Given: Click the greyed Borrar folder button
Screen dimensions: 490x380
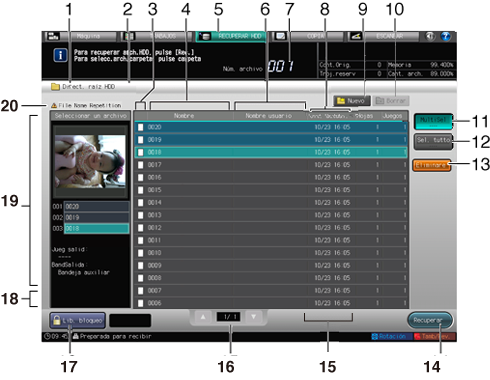Looking at the screenshot, I should tap(391, 101).
